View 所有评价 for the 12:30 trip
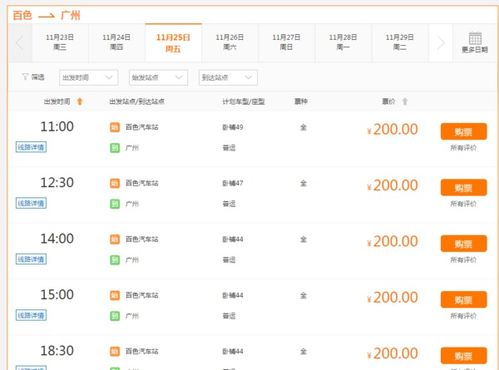 [463, 204]
